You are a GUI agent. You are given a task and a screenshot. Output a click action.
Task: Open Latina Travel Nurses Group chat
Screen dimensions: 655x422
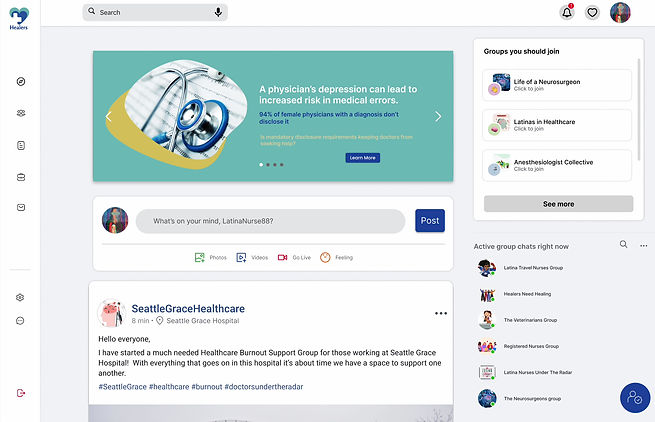(520, 268)
